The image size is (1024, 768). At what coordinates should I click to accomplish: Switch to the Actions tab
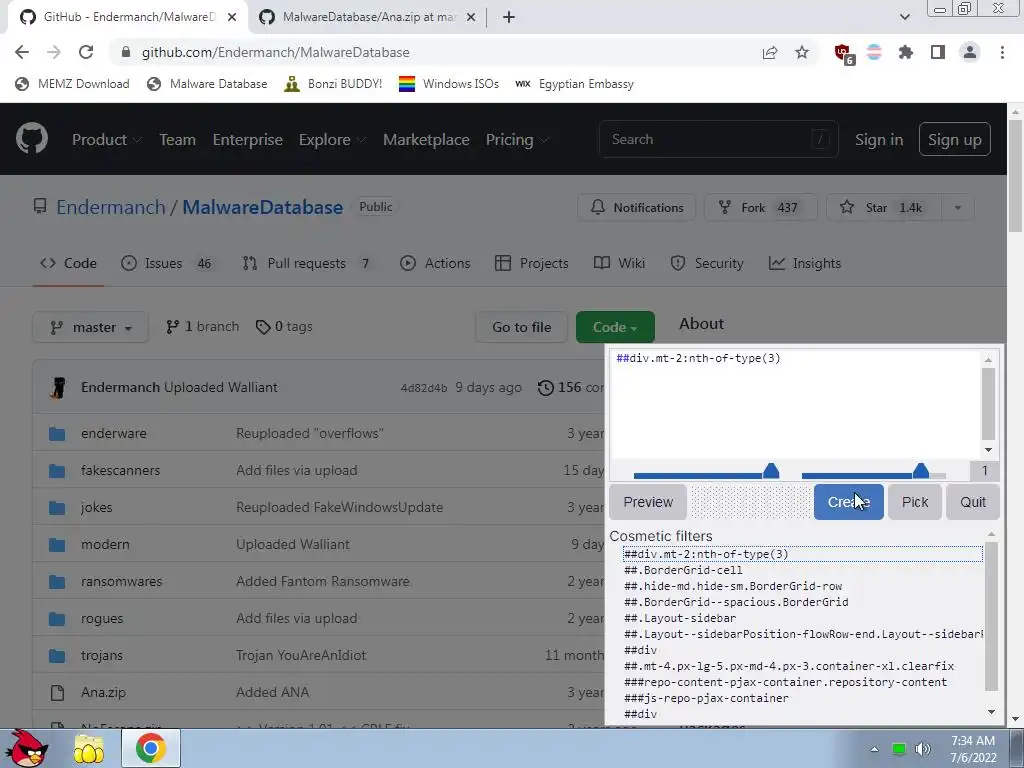click(x=435, y=263)
